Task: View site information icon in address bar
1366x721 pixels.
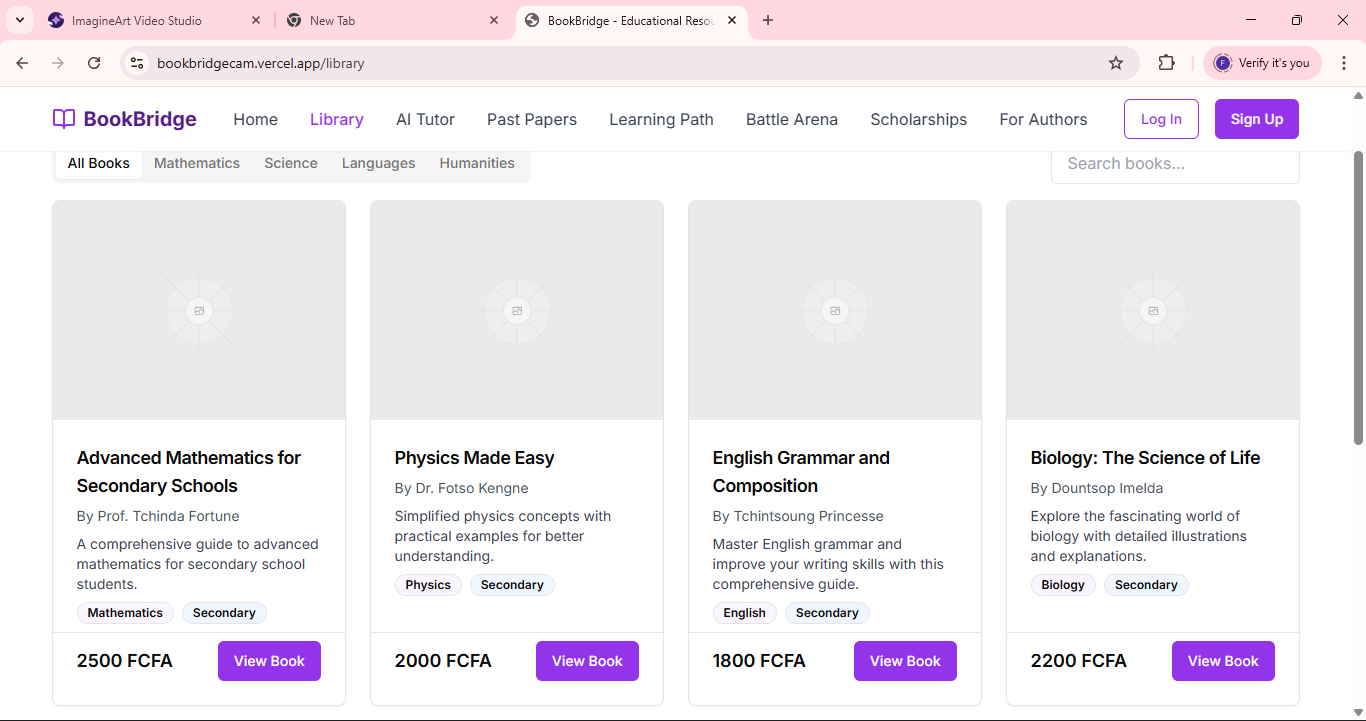Action: [x=138, y=63]
